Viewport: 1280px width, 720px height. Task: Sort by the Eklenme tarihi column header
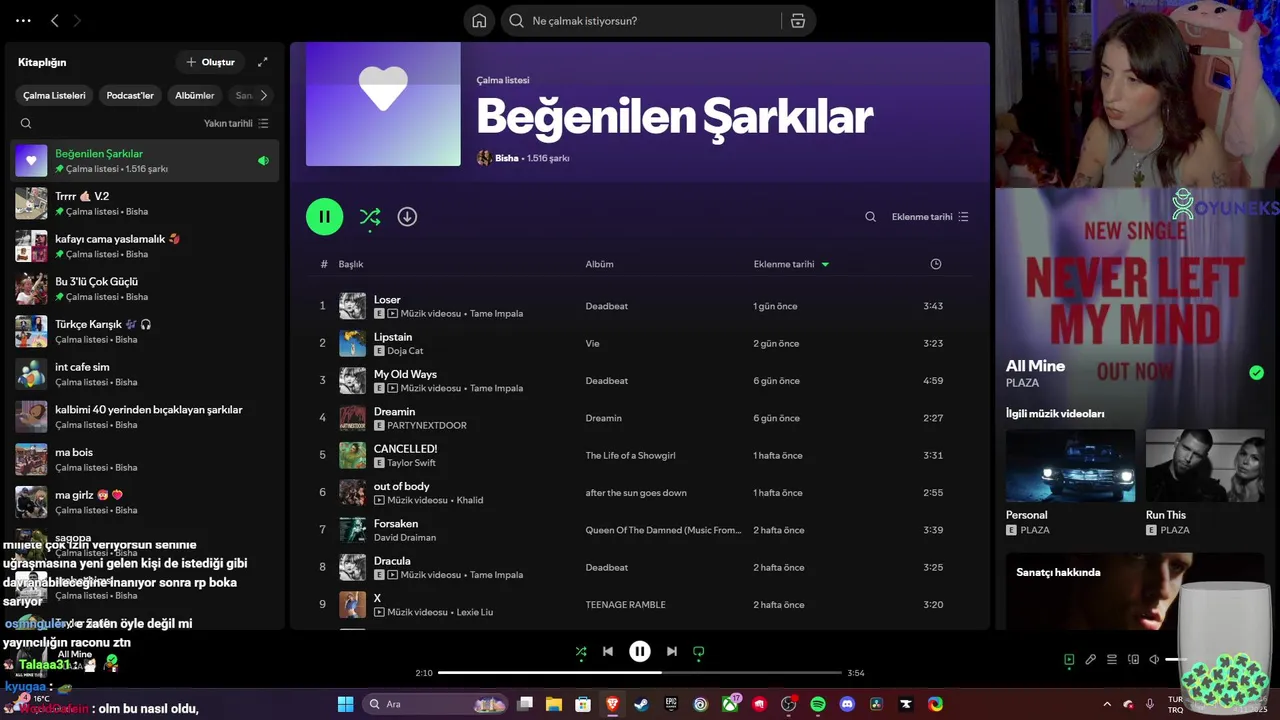pyautogui.click(x=791, y=264)
